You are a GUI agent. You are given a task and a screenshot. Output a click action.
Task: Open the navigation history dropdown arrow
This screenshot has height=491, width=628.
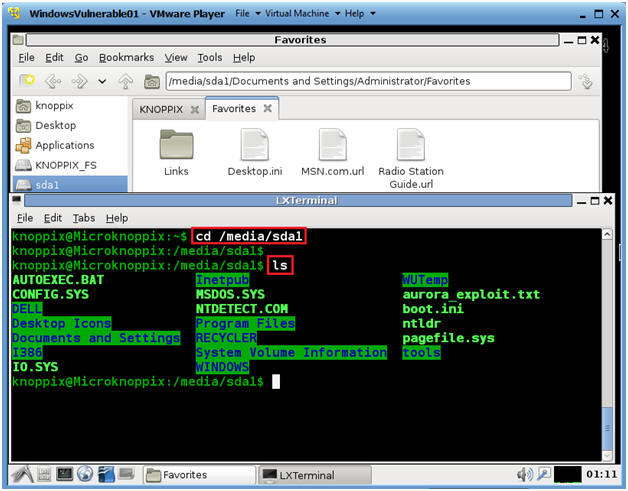102,81
